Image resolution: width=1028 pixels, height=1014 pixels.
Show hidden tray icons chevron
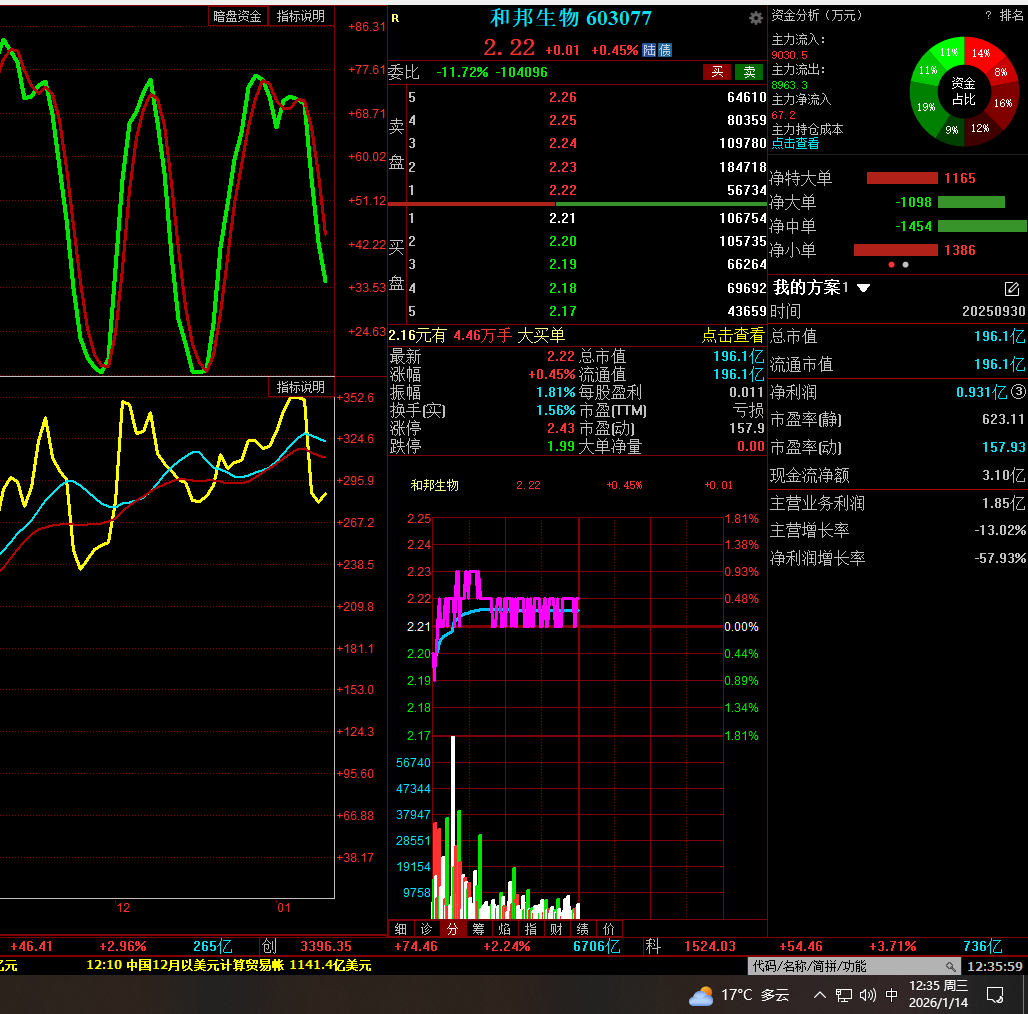pyautogui.click(x=820, y=995)
